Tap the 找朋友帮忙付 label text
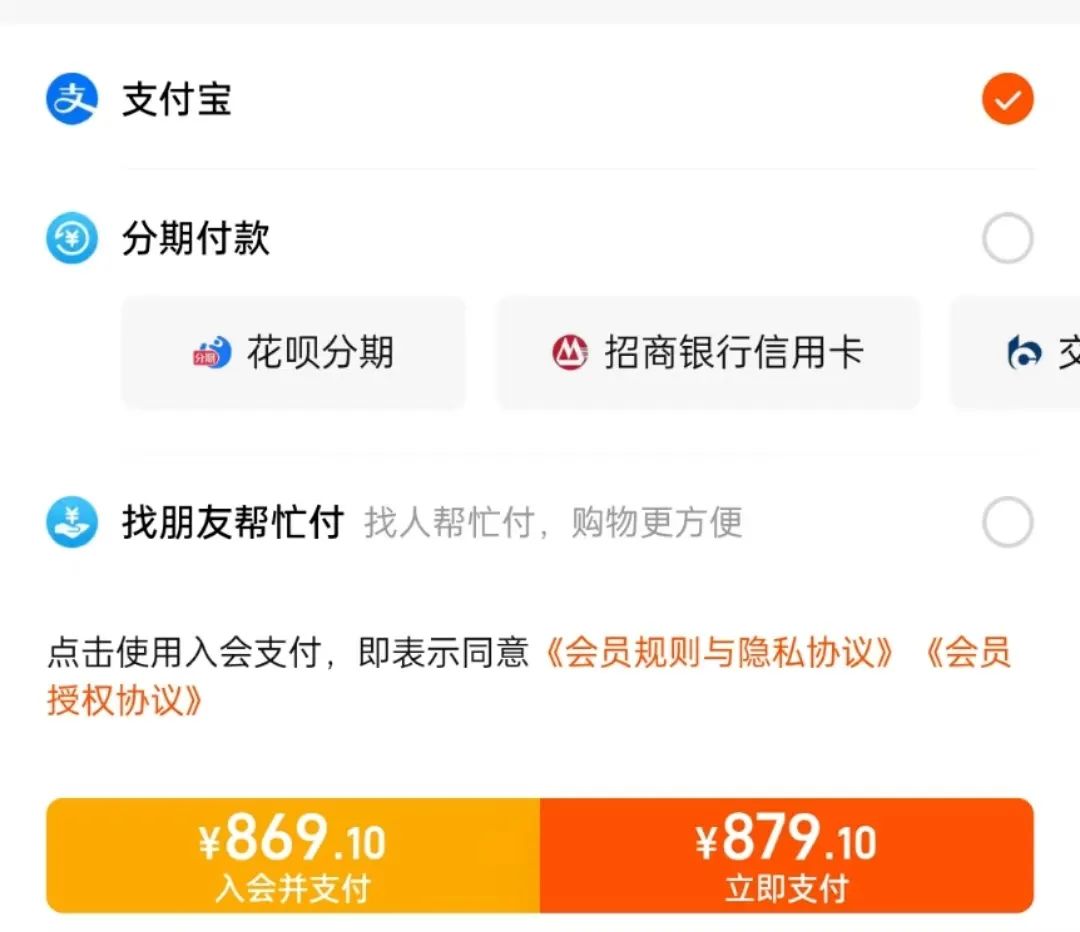Image resolution: width=1080 pixels, height=932 pixels. (x=233, y=522)
